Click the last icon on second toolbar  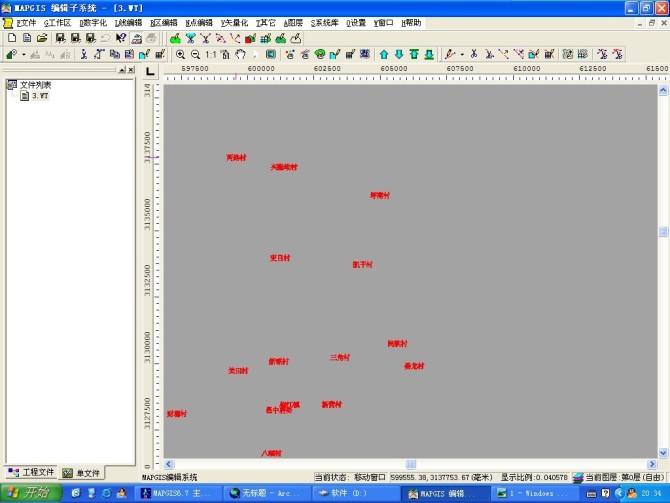click(x=617, y=54)
